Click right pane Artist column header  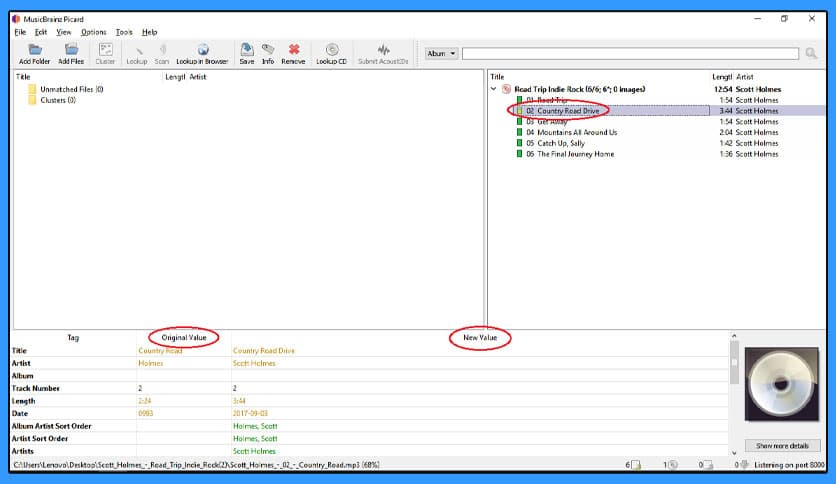pos(745,77)
